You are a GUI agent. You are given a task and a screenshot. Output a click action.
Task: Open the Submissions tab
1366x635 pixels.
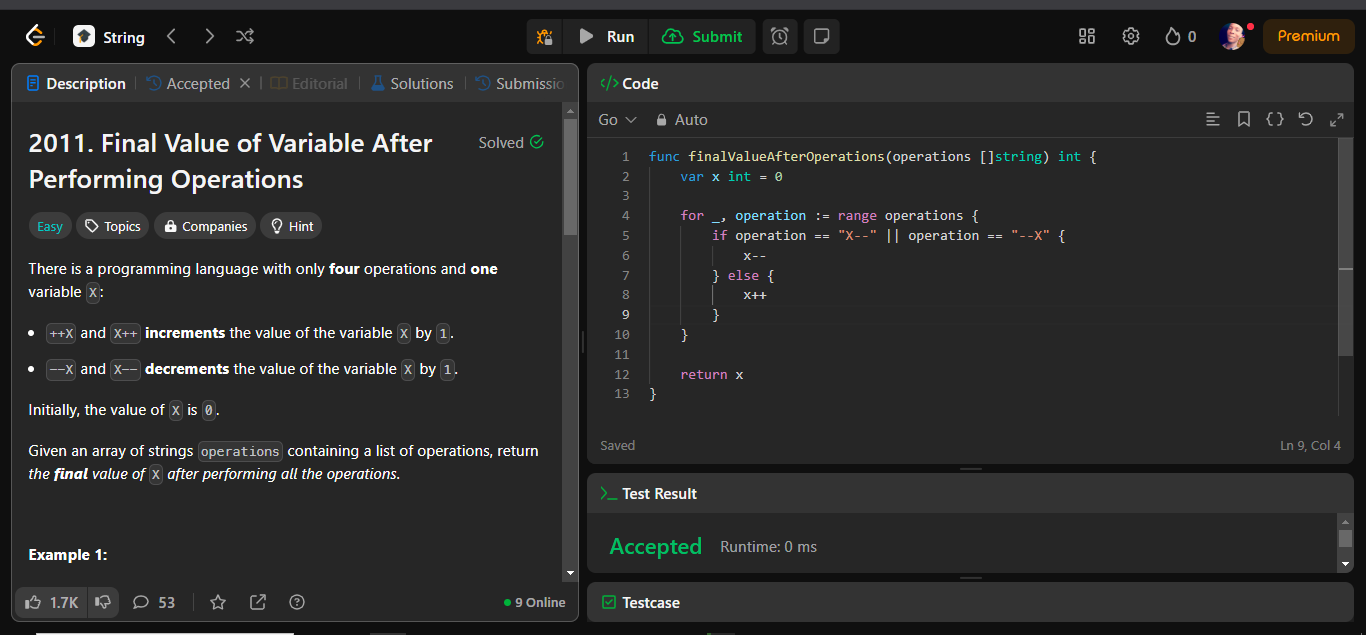[520, 83]
